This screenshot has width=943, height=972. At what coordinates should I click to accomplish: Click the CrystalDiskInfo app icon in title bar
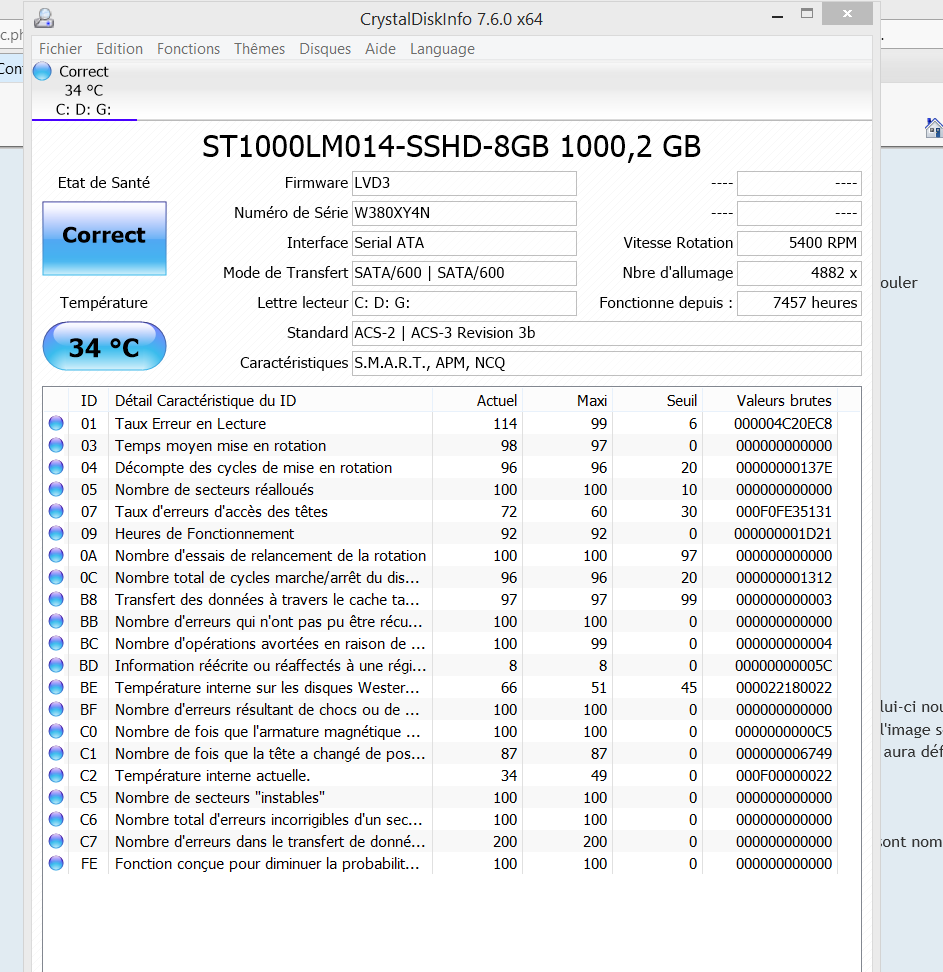[44, 18]
